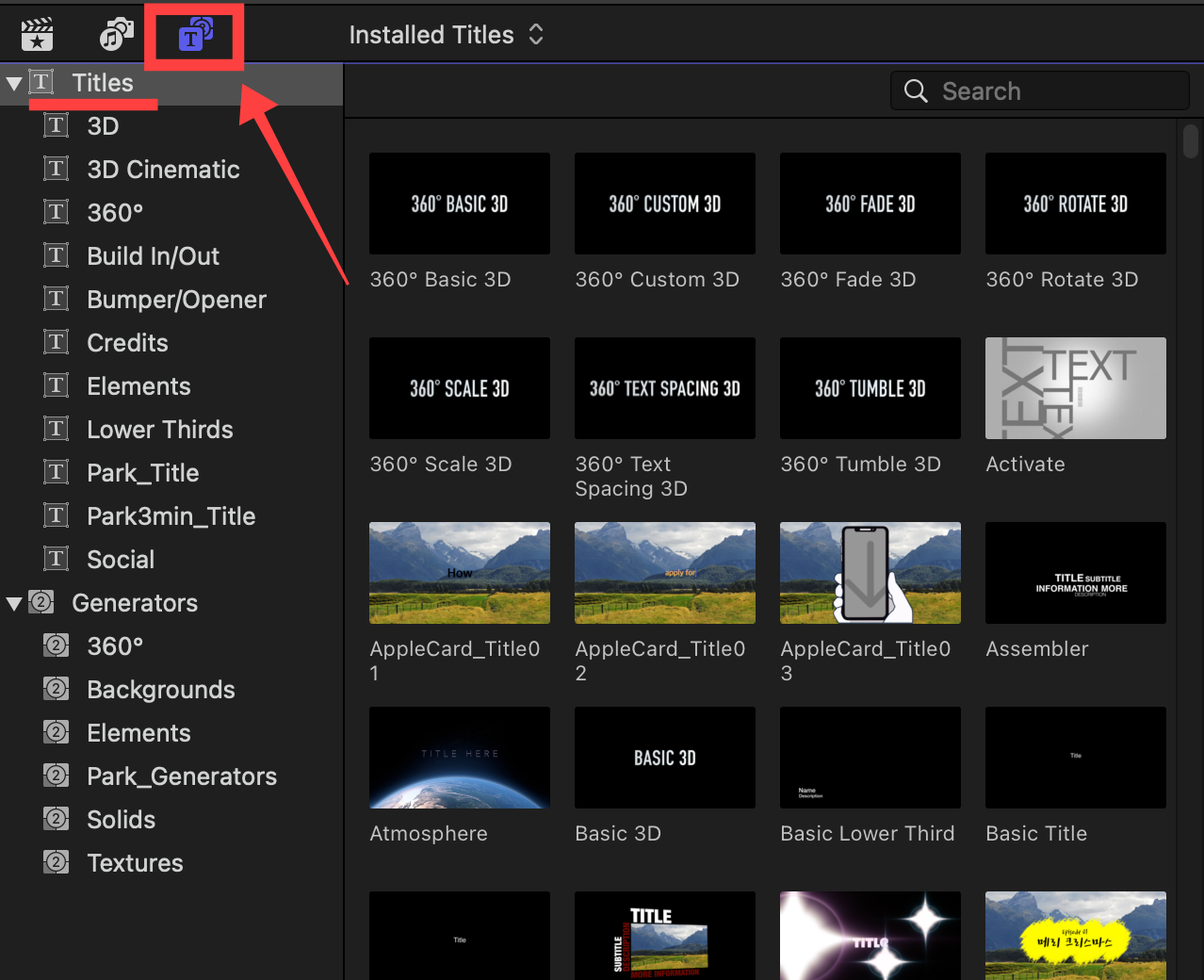Screen dimensions: 1204x980
Task: Click the titles browser vertical scrollbar
Action: click(1191, 141)
